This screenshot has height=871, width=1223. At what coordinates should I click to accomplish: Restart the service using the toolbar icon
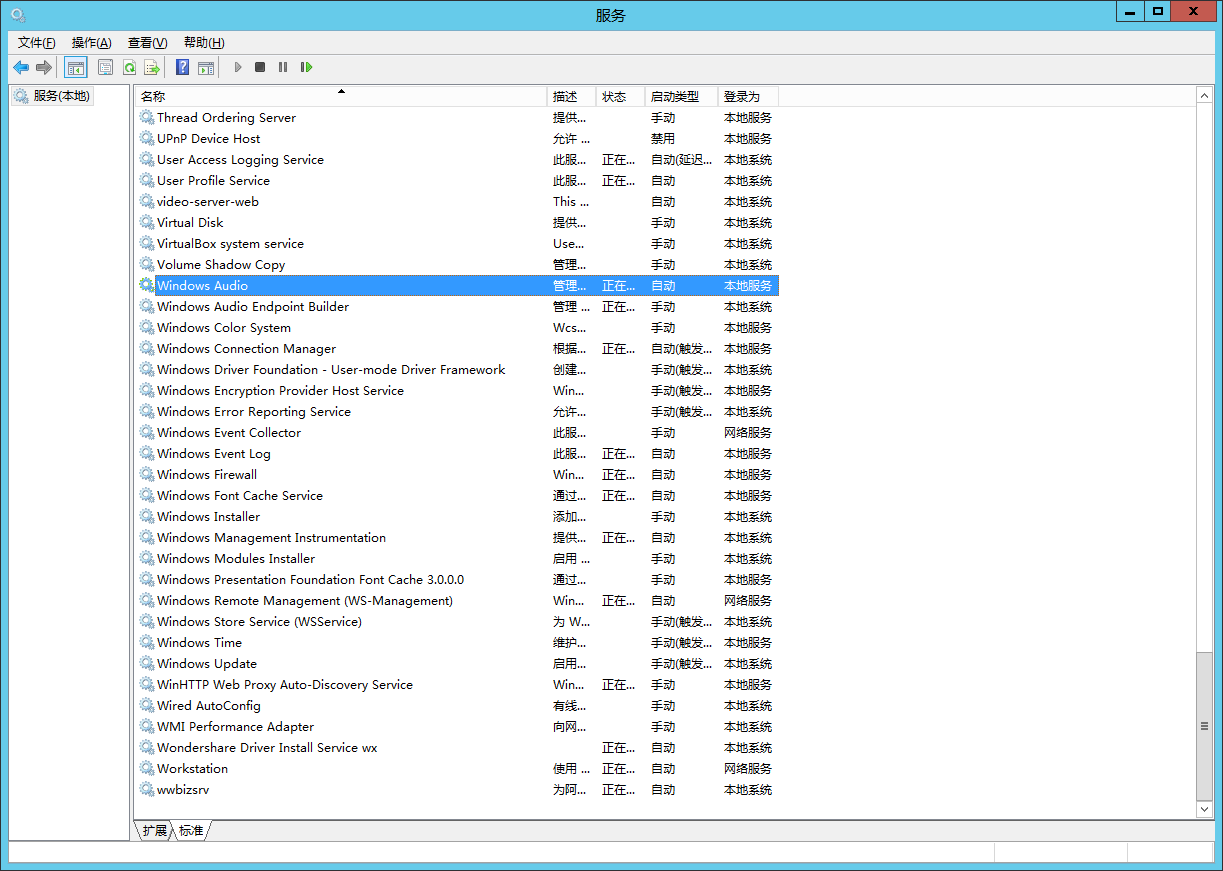tap(307, 67)
